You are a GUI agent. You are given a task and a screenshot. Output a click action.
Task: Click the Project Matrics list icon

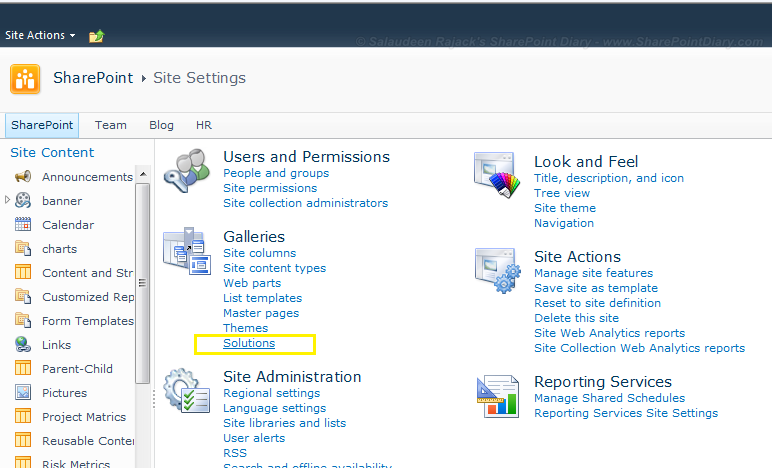coord(23,416)
